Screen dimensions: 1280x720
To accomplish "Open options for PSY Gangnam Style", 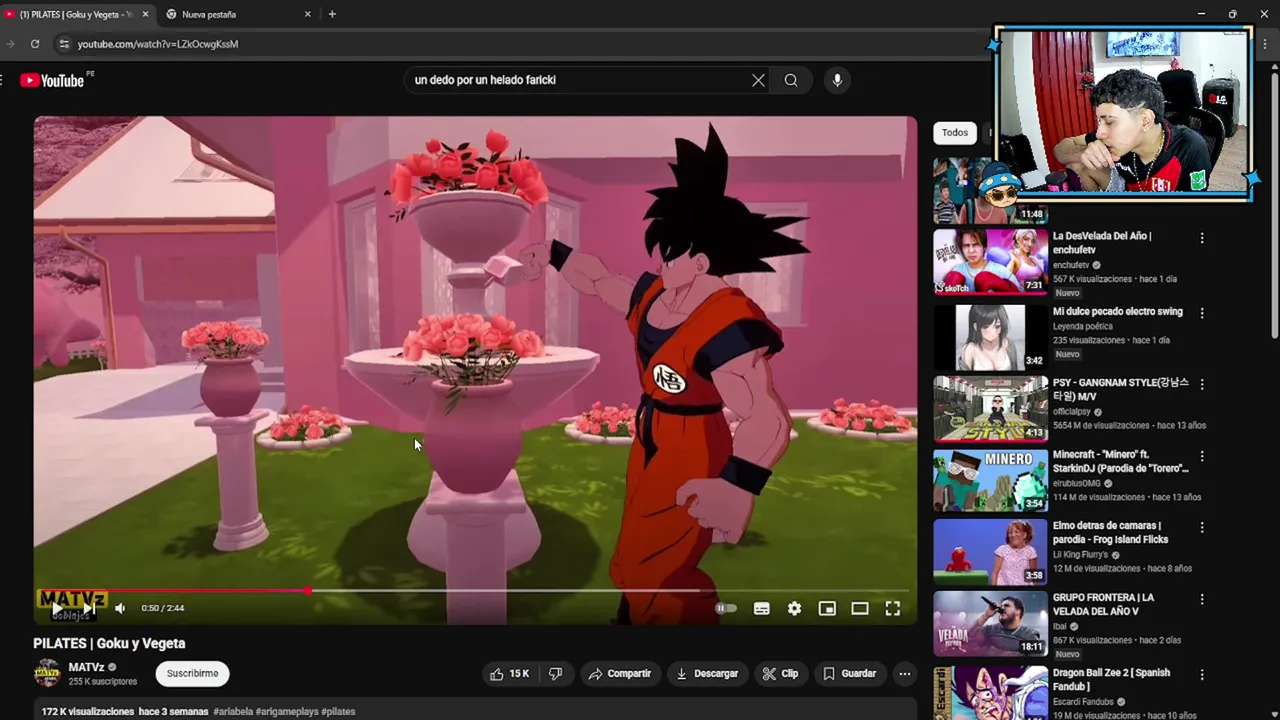I will pyautogui.click(x=1202, y=384).
